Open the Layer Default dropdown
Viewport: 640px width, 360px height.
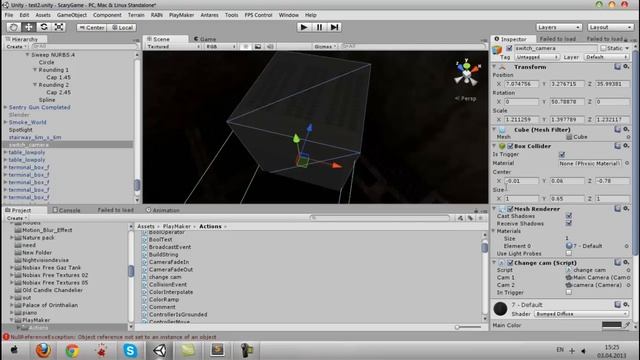point(607,57)
